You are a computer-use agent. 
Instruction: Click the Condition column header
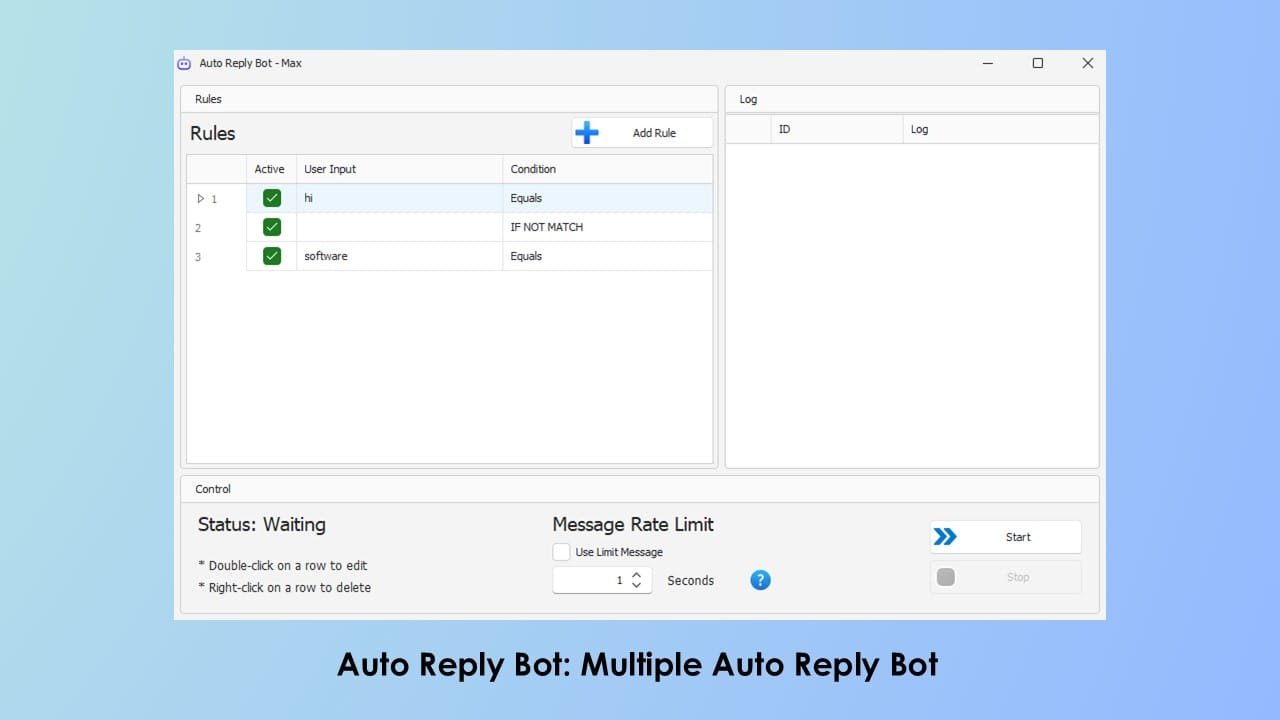[x=533, y=169]
